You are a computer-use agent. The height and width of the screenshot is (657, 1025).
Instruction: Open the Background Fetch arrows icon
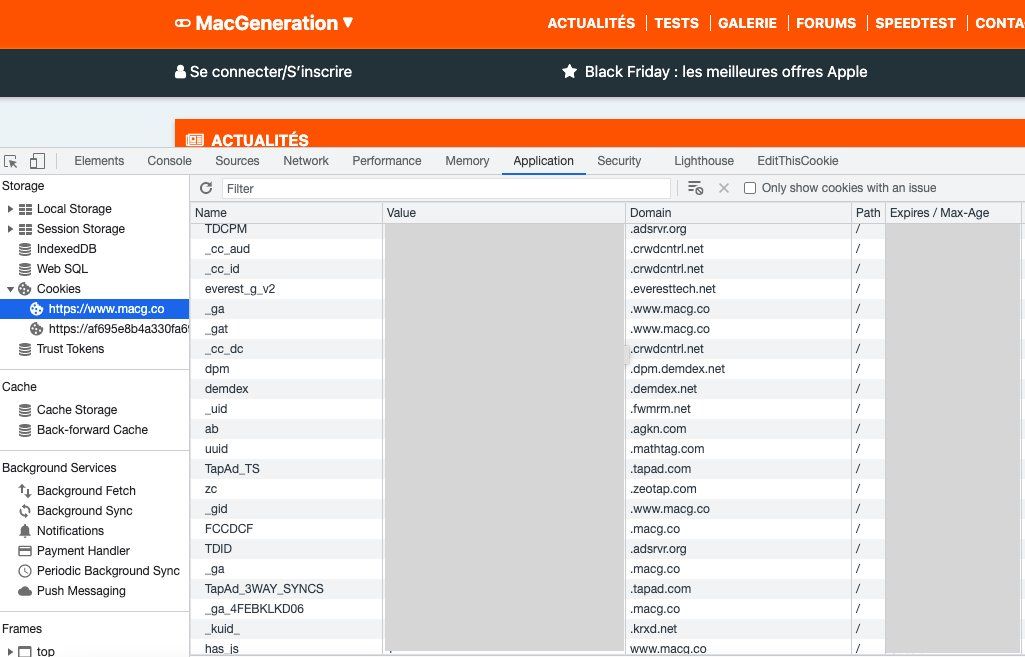coord(25,491)
